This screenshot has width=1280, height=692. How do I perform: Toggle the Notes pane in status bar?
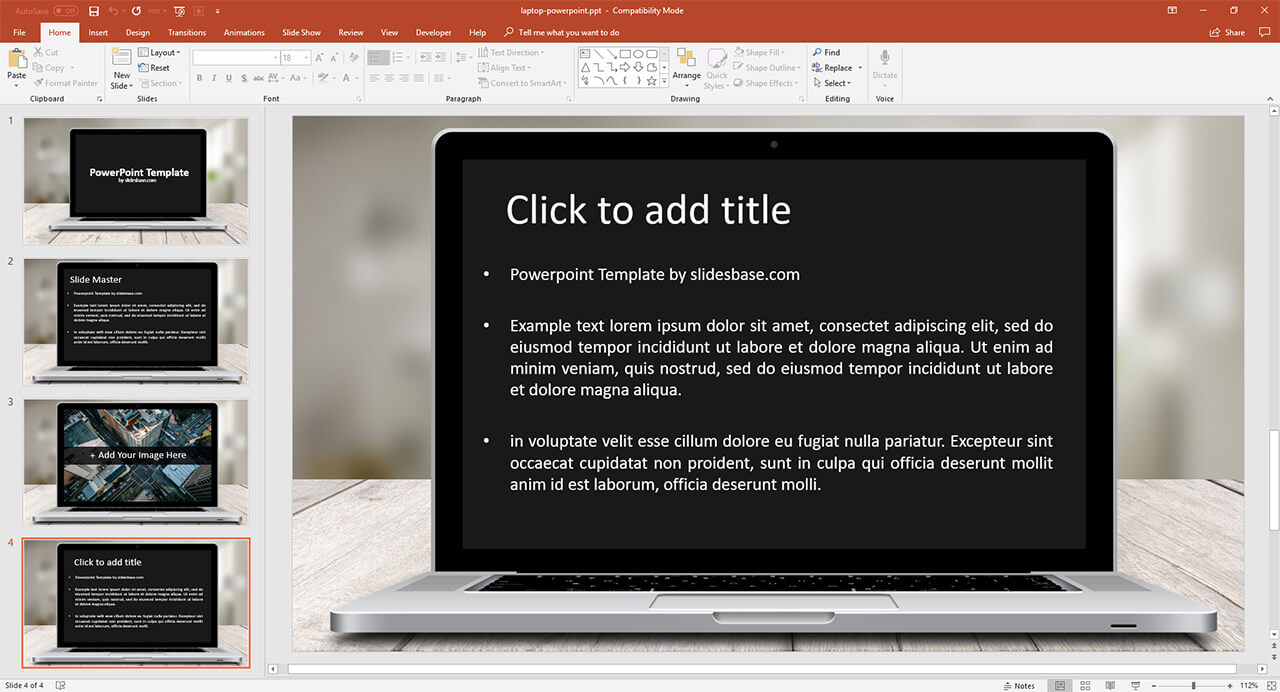(1018, 686)
